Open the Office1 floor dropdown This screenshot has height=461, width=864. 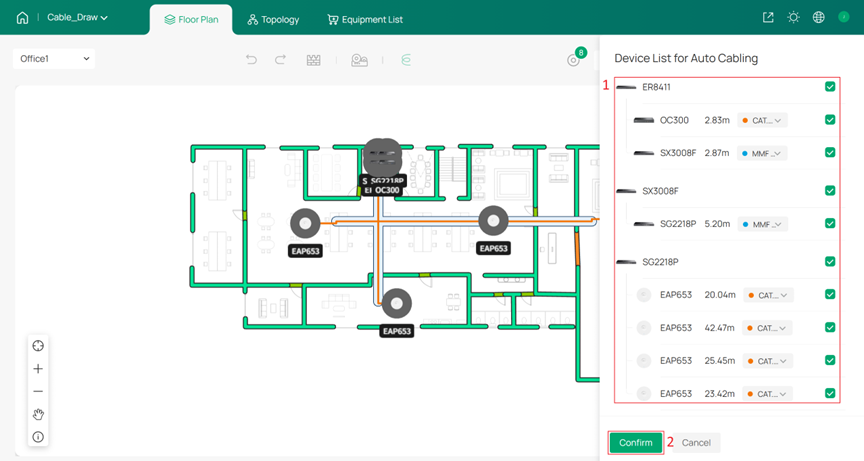[55, 59]
